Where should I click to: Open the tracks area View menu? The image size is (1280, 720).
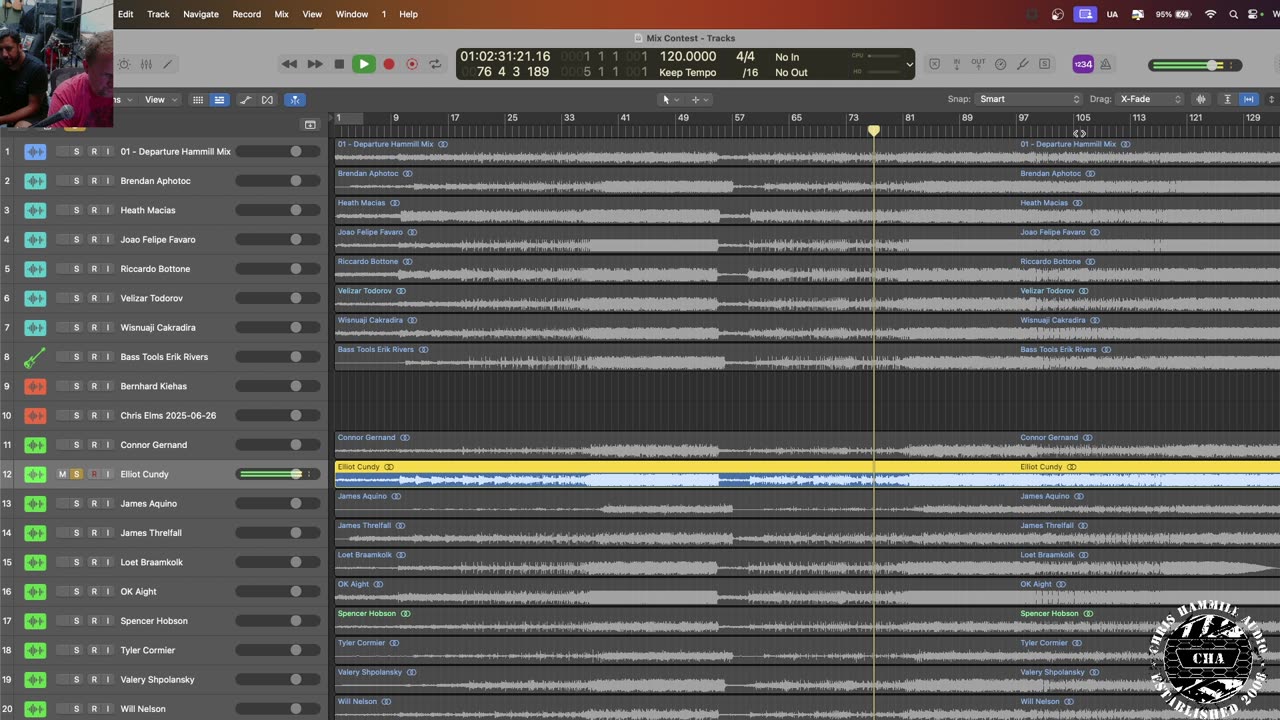tap(160, 99)
